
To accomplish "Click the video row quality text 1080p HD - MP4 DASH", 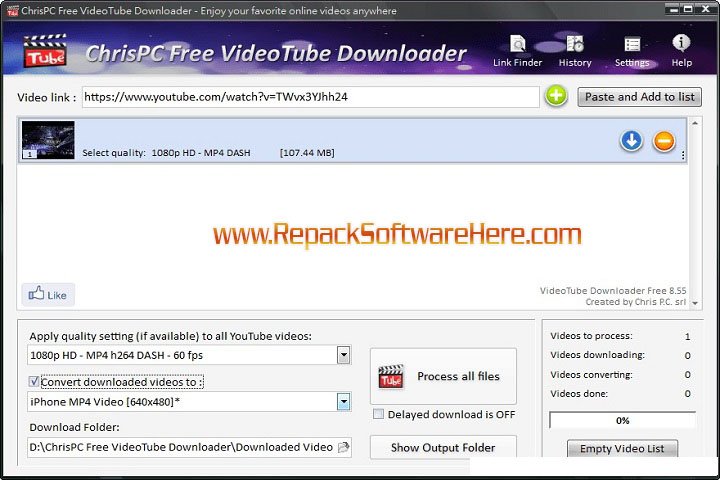I will tap(201, 152).
